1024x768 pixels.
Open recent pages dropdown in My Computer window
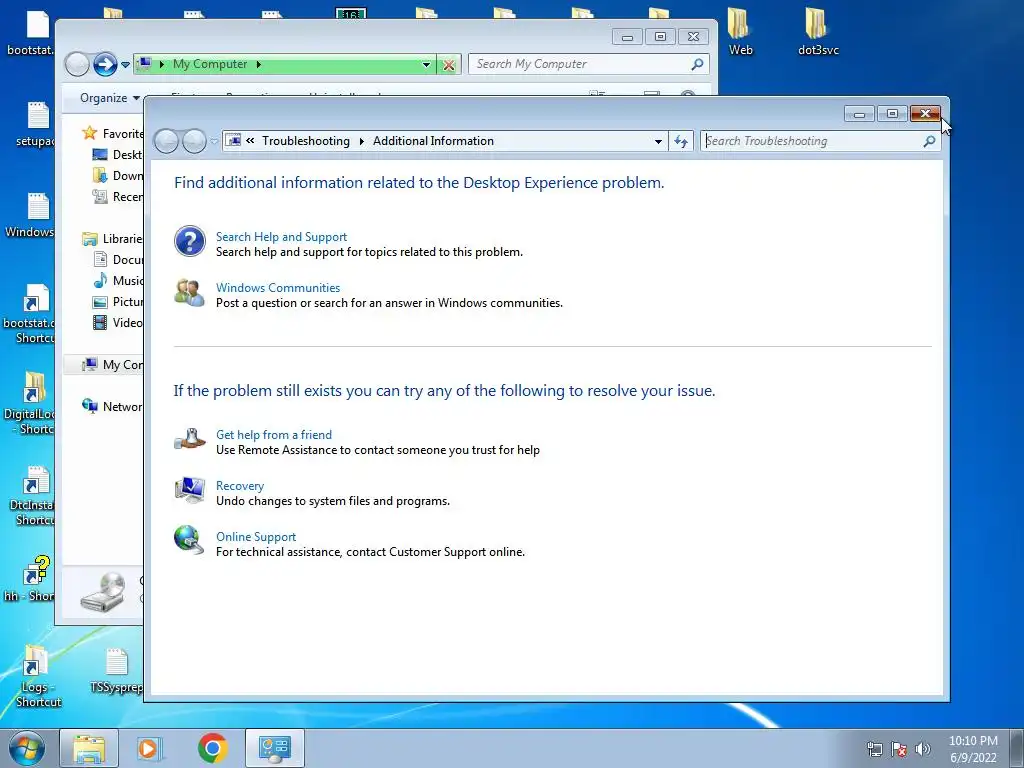125,65
